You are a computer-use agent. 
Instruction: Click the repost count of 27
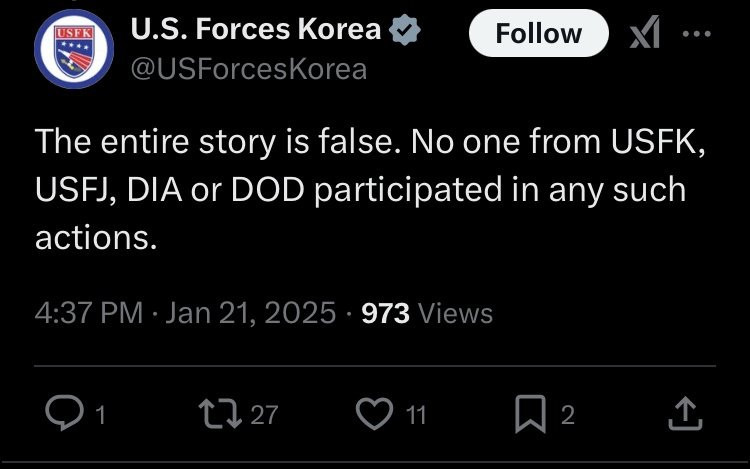[x=264, y=414]
